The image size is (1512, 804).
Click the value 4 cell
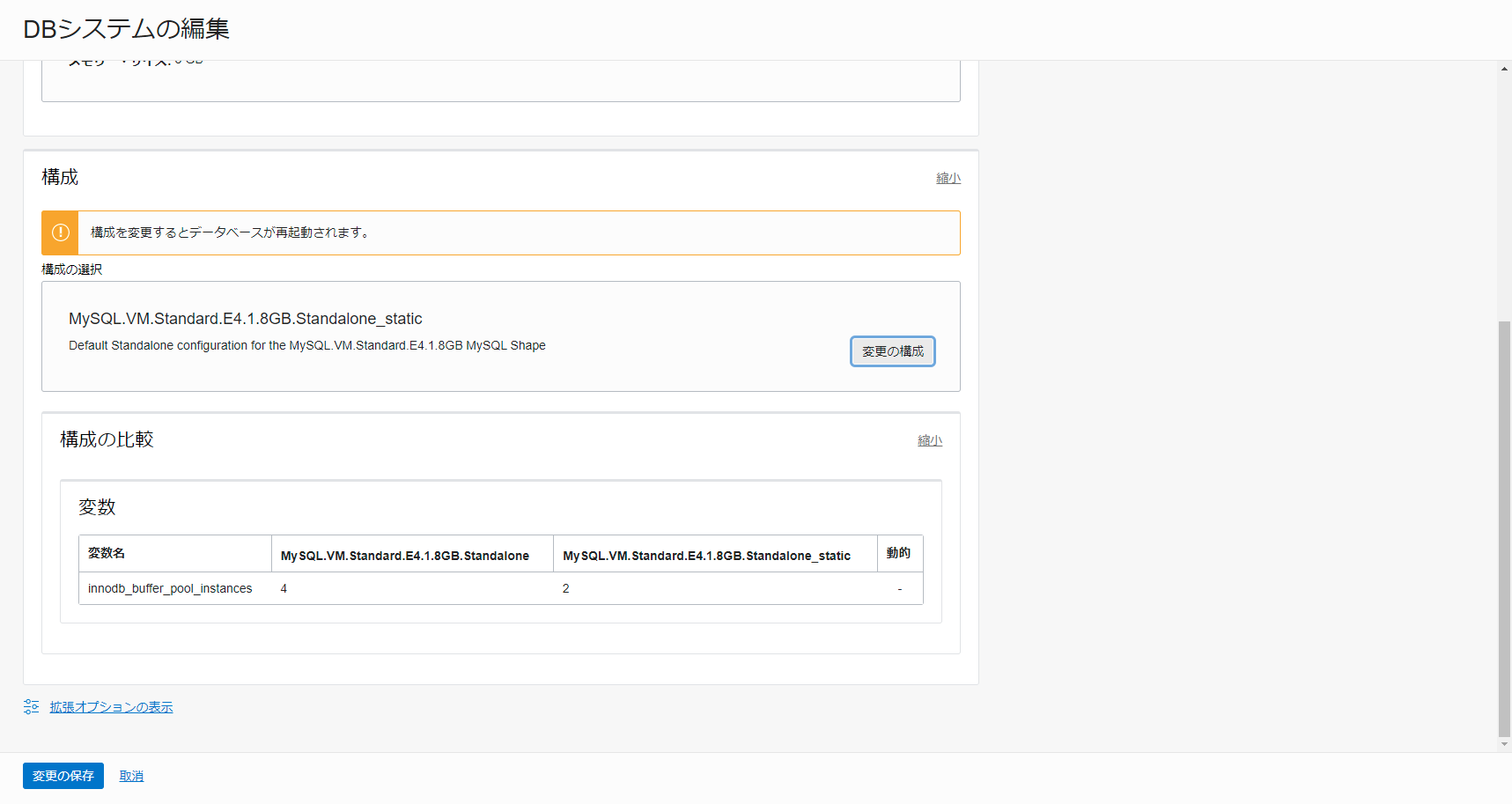412,588
